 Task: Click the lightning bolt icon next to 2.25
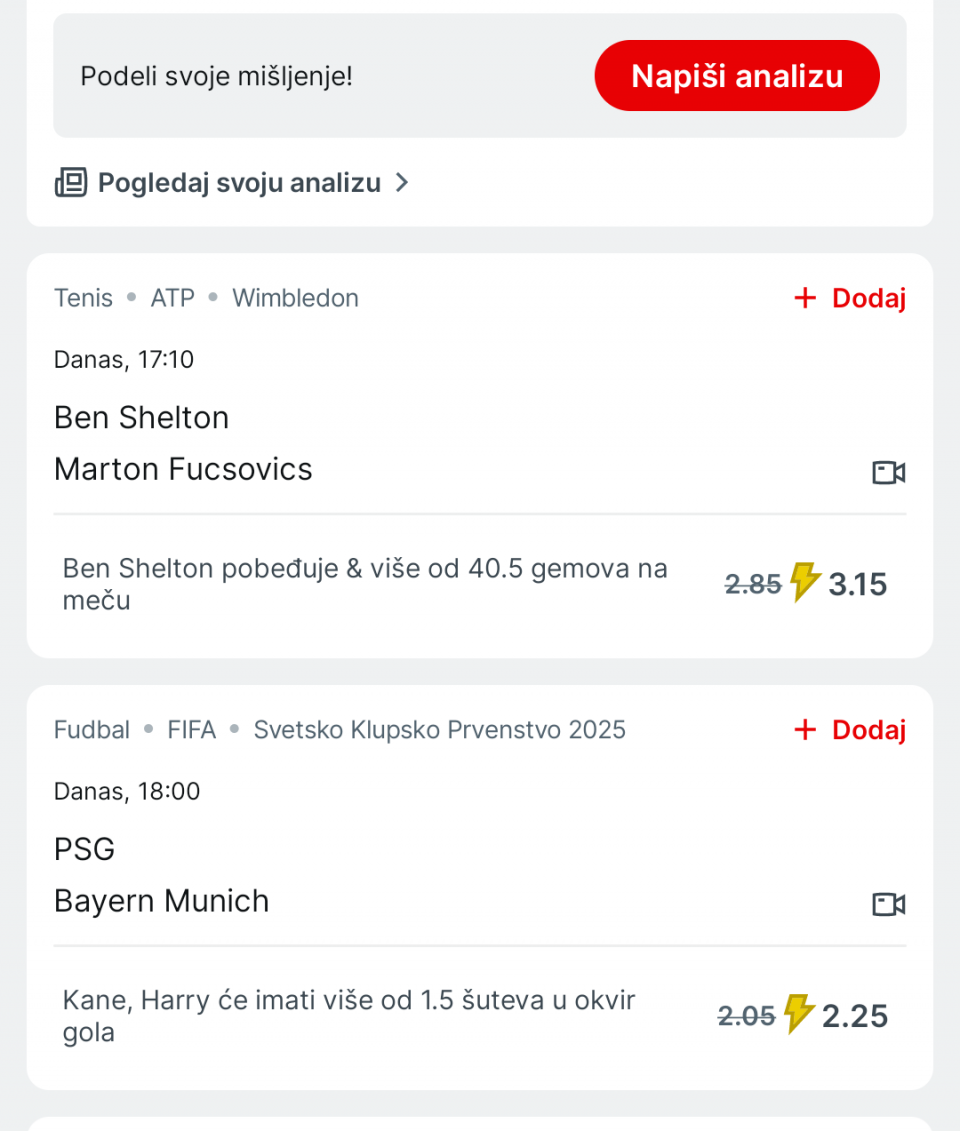click(798, 1014)
